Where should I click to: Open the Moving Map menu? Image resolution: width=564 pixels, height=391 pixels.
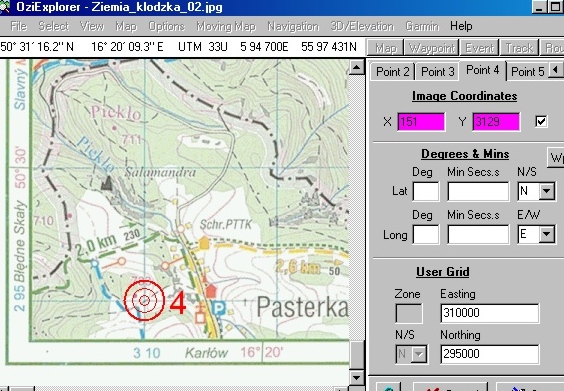click(226, 26)
